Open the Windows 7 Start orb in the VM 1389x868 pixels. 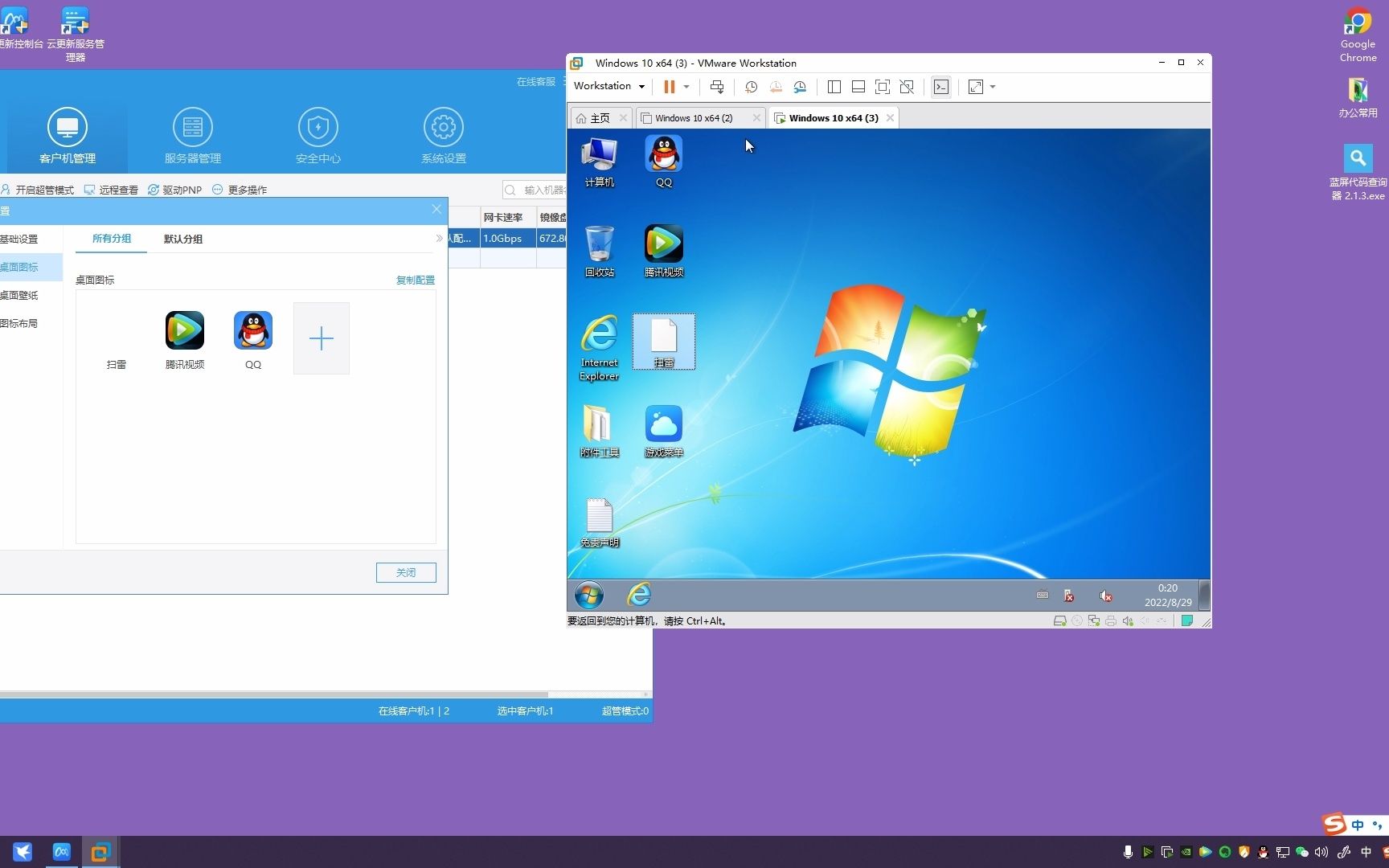(589, 596)
